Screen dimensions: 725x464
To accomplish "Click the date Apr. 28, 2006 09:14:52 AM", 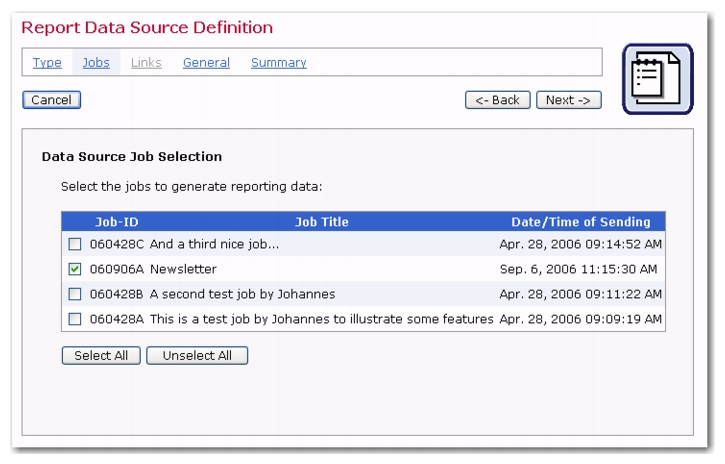I will 581,244.
